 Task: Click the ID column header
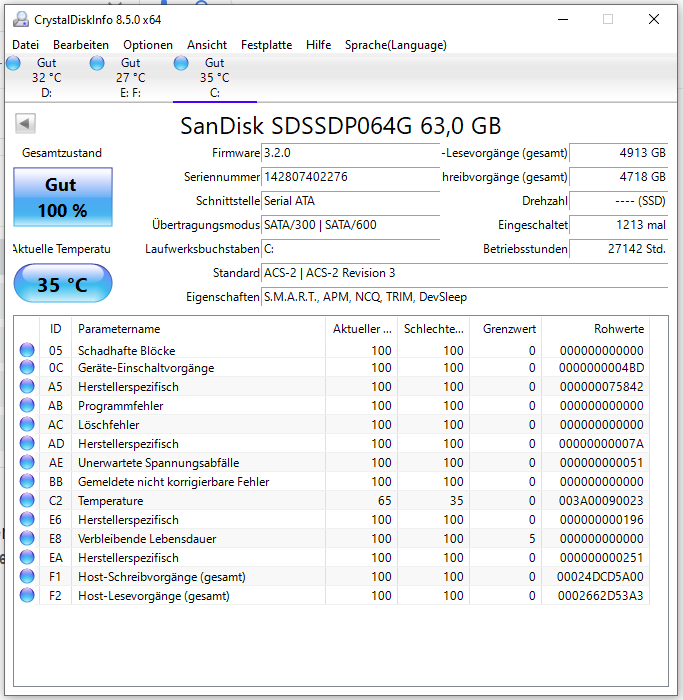[55, 329]
